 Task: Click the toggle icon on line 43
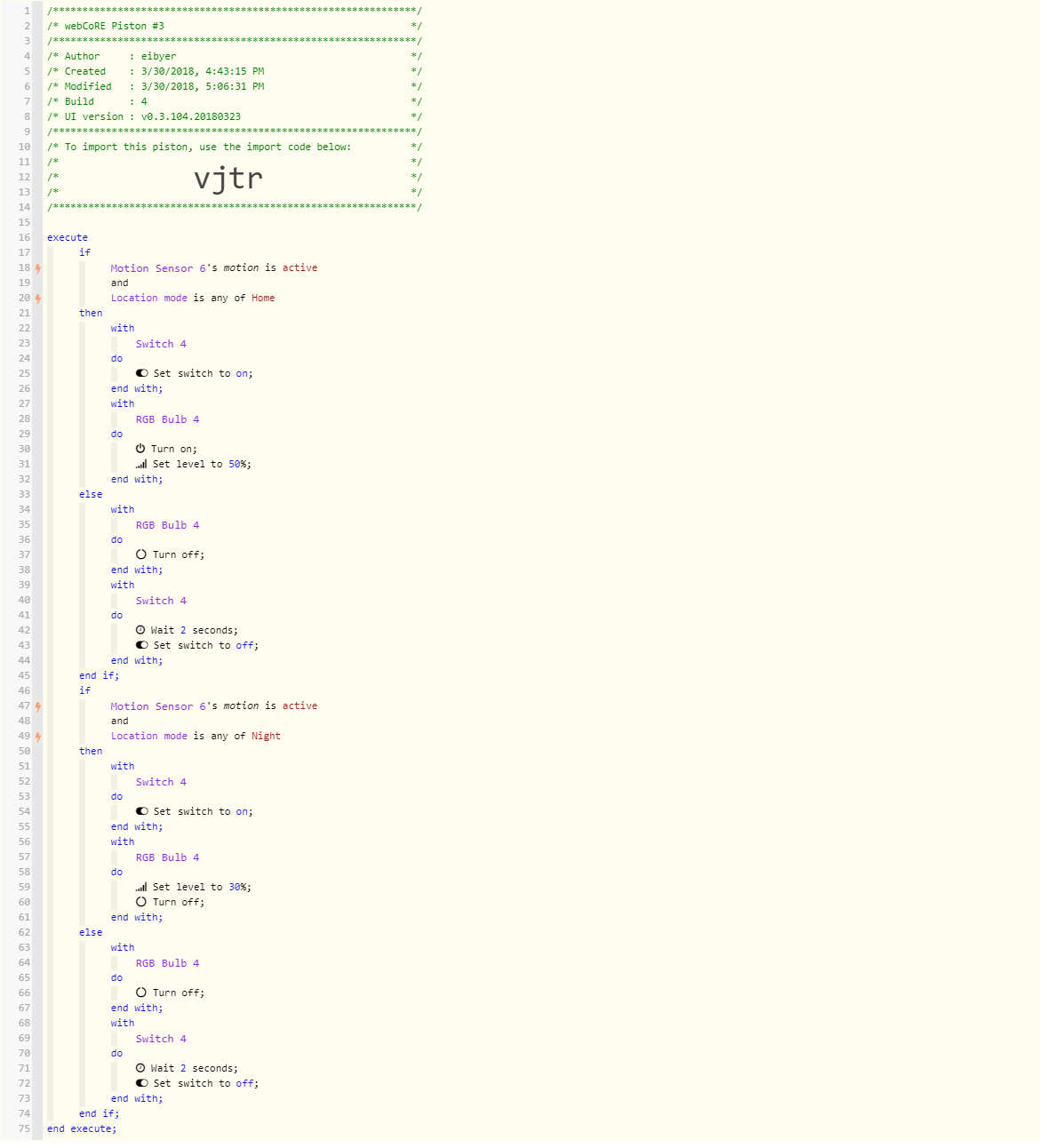coord(142,645)
